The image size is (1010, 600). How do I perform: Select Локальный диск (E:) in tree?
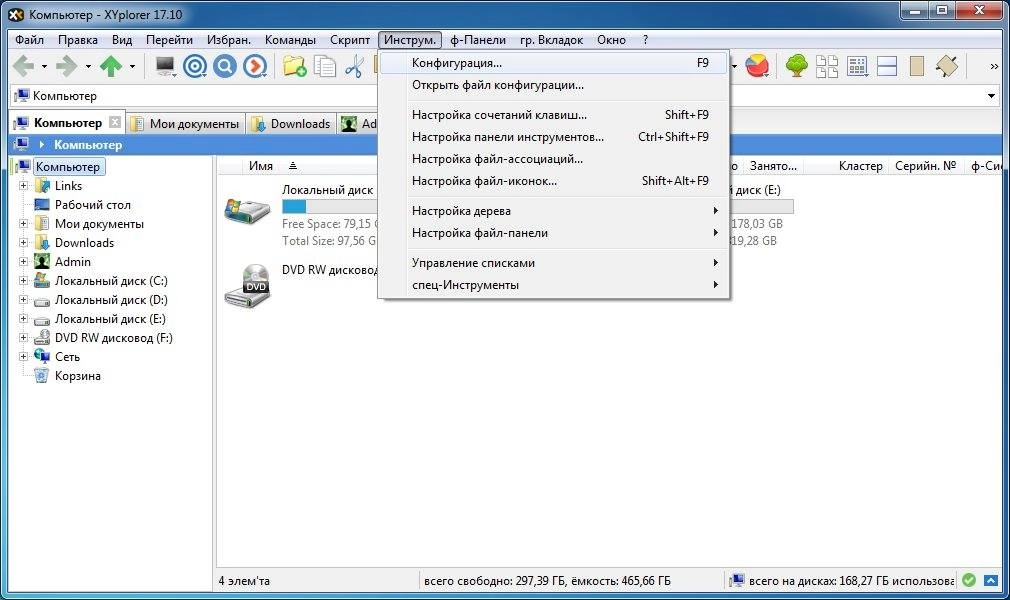[110, 319]
